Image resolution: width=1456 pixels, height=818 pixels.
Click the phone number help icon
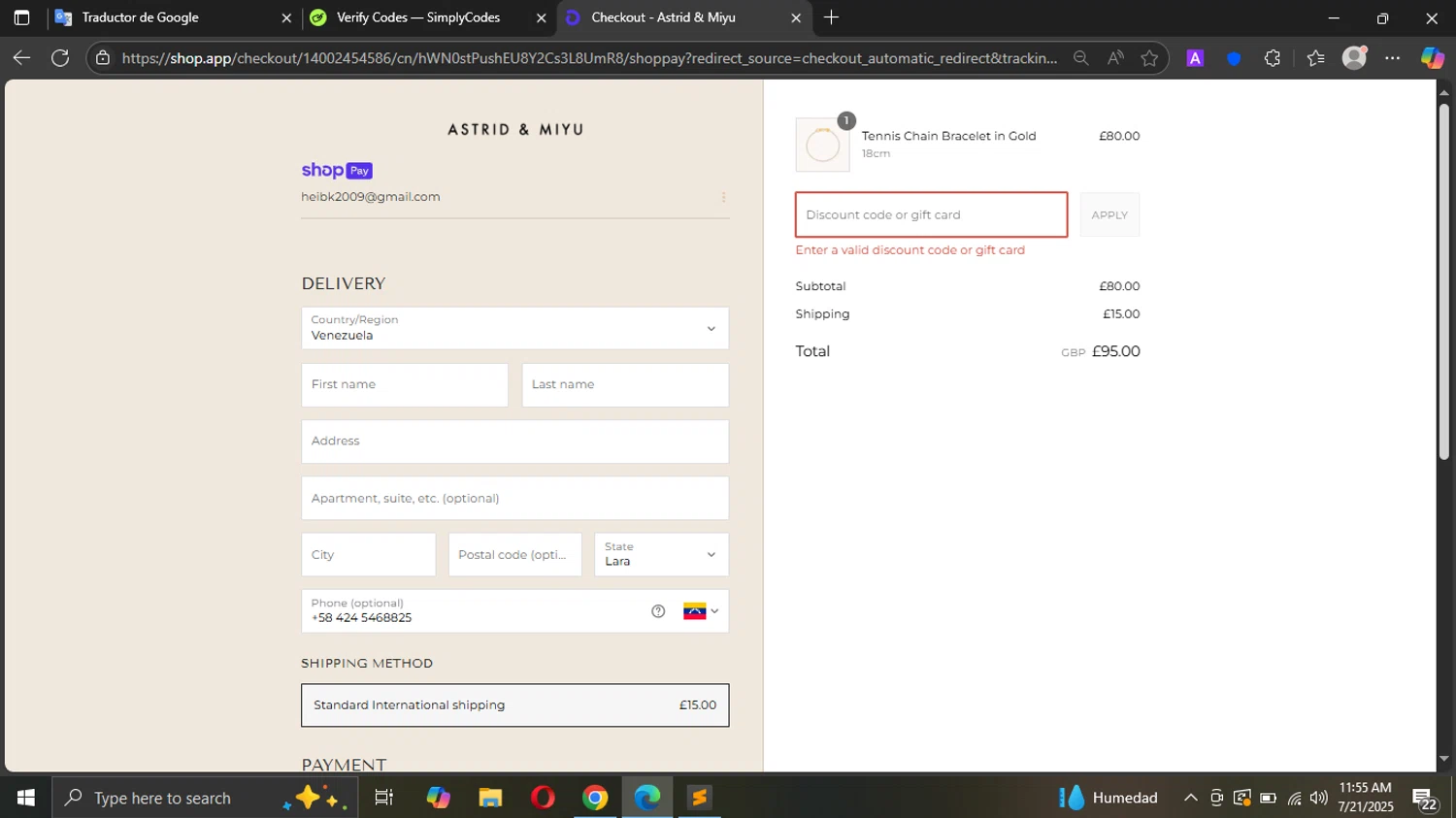(658, 611)
